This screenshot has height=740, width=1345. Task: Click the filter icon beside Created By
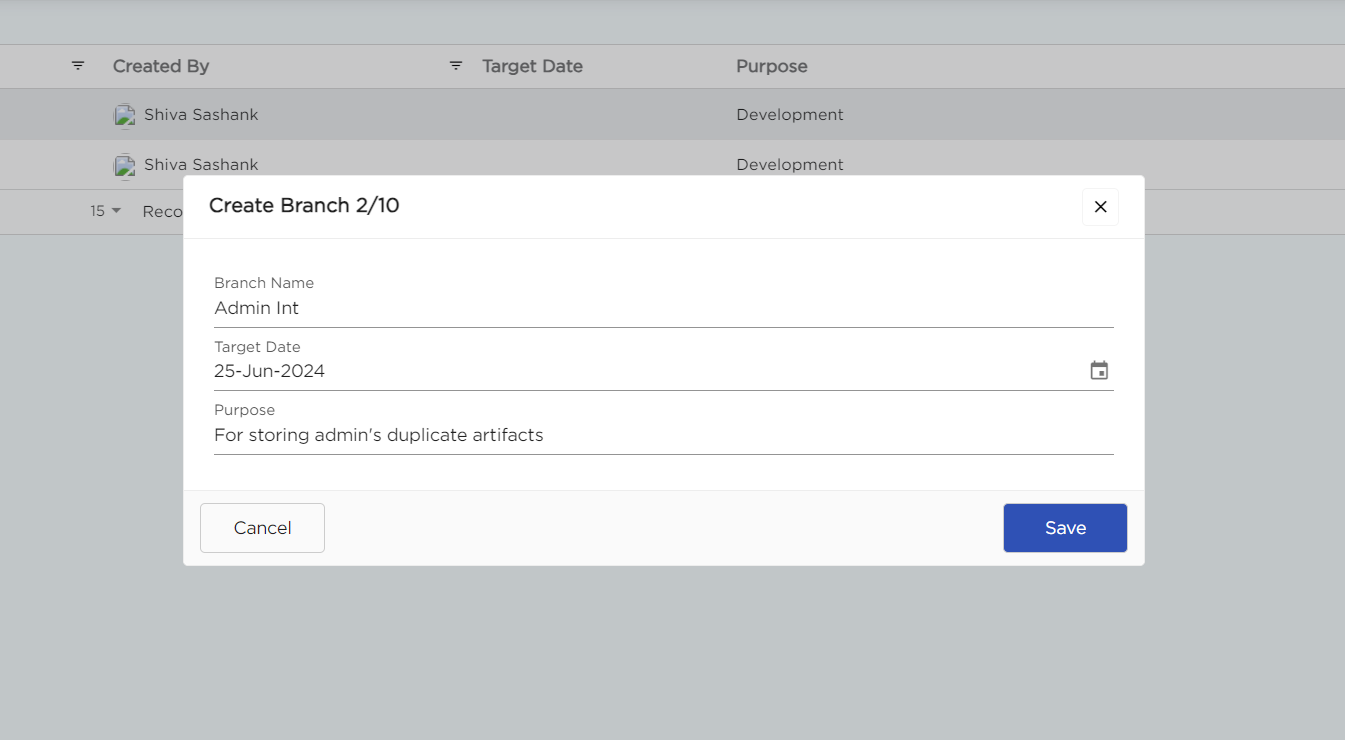pyautogui.click(x=78, y=66)
